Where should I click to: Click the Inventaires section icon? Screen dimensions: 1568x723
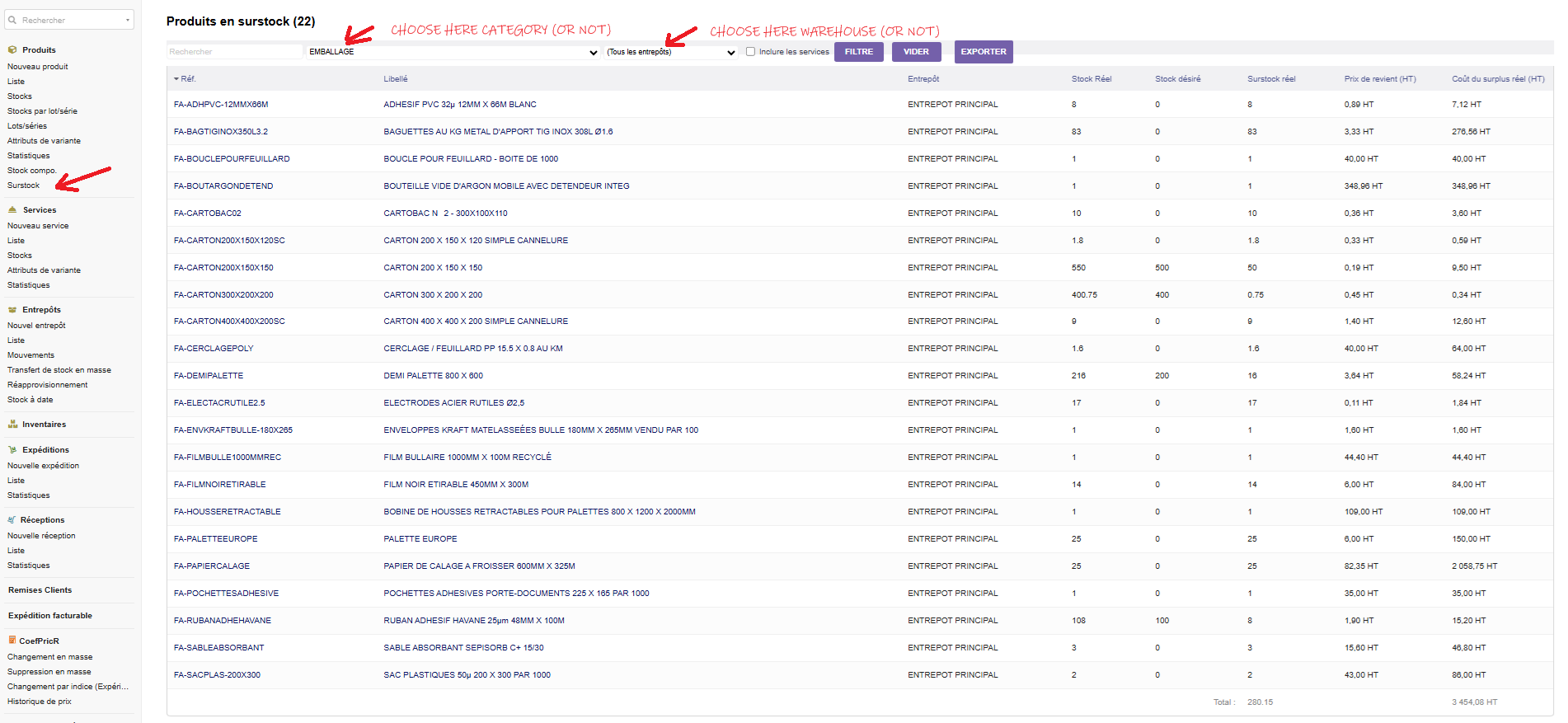point(12,425)
